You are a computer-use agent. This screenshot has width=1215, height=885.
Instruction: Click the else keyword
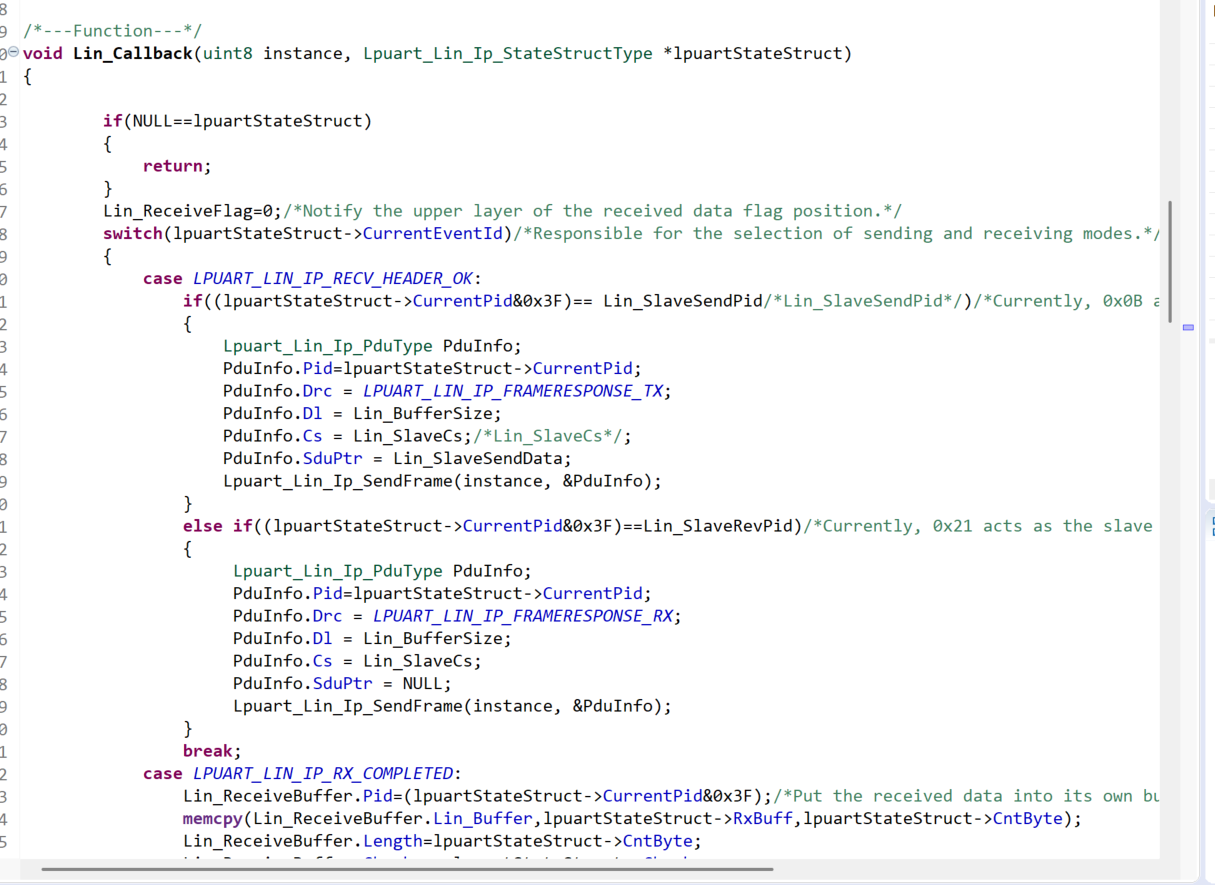[x=203, y=526]
